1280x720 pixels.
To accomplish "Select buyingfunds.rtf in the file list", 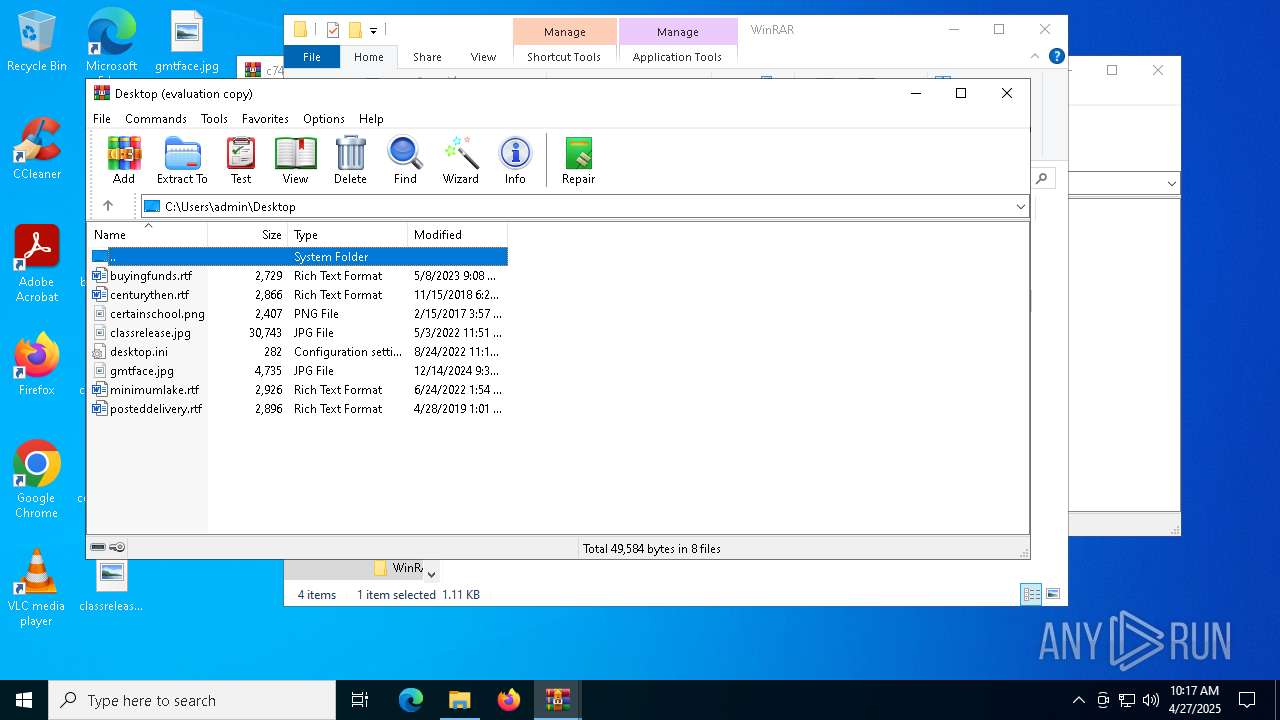I will (299, 276).
